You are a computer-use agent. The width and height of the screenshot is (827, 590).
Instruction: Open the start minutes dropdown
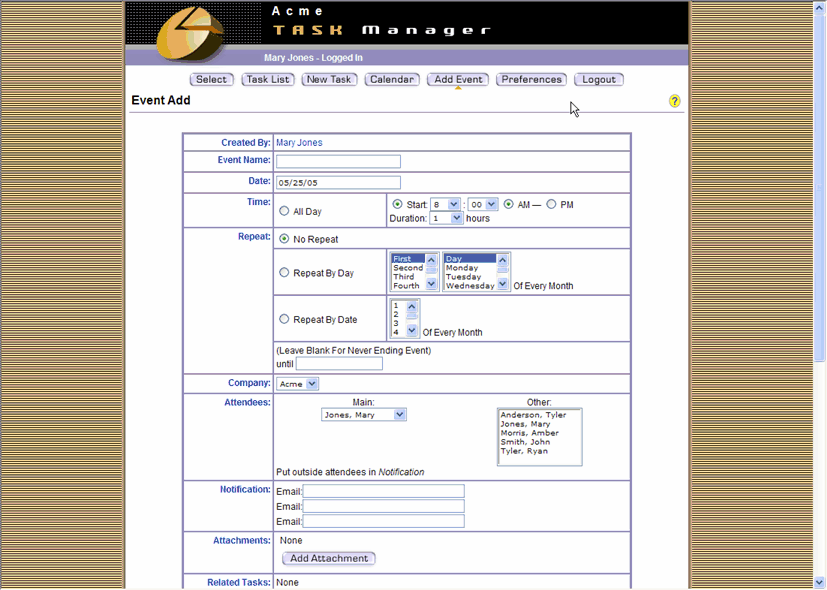tap(483, 205)
